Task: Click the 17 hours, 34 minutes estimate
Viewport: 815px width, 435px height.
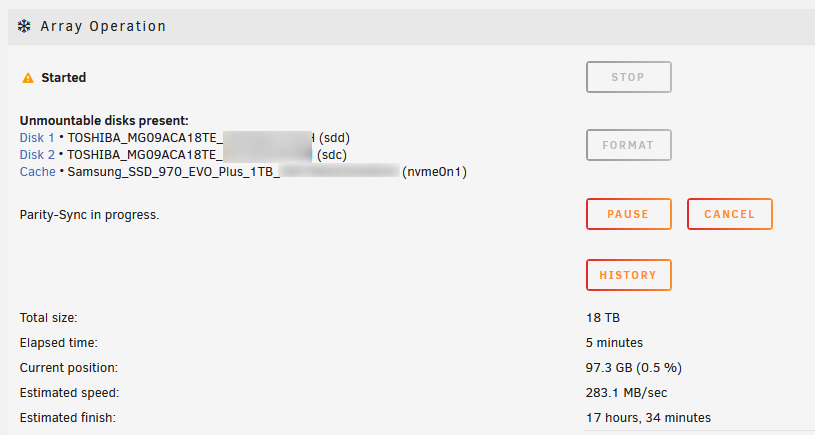Action: [648, 418]
